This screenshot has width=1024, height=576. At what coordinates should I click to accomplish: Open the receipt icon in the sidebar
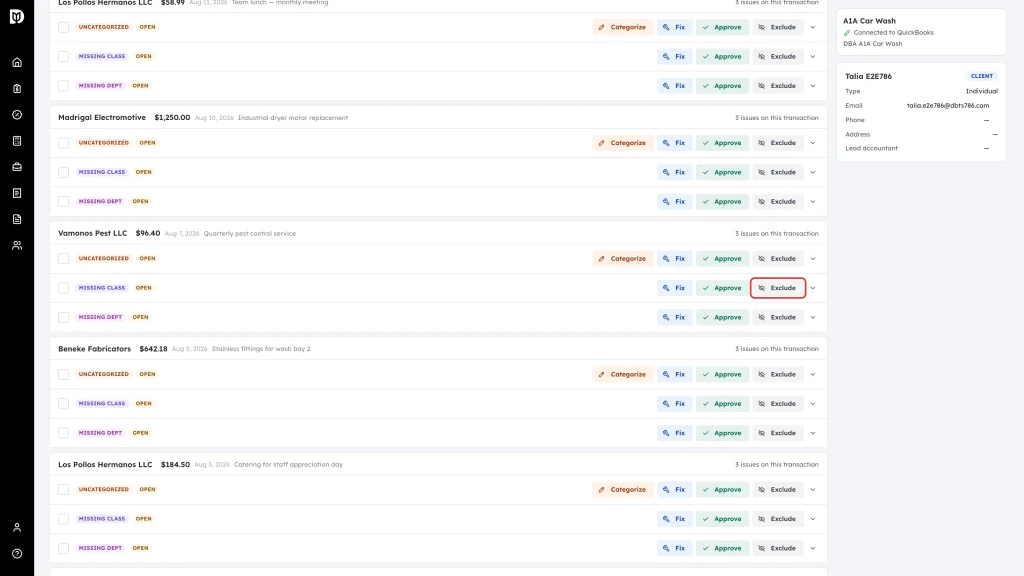click(x=17, y=193)
